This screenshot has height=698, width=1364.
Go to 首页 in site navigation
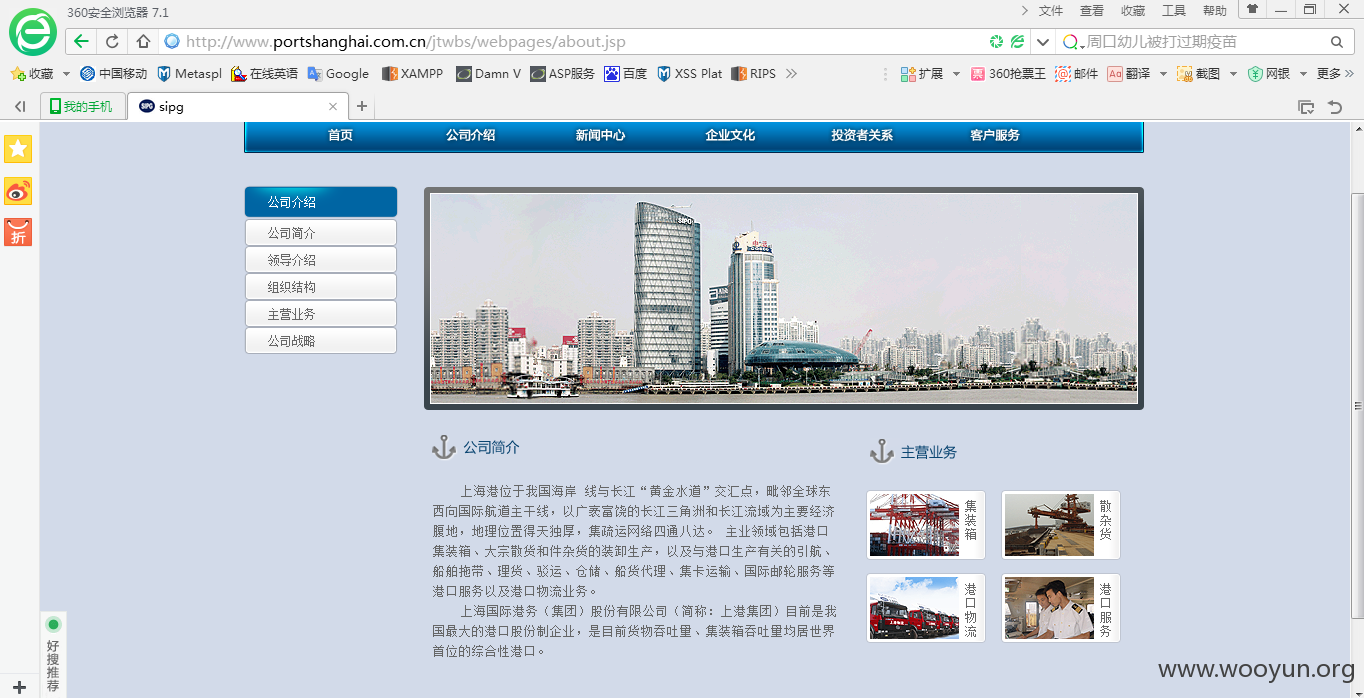(340, 135)
